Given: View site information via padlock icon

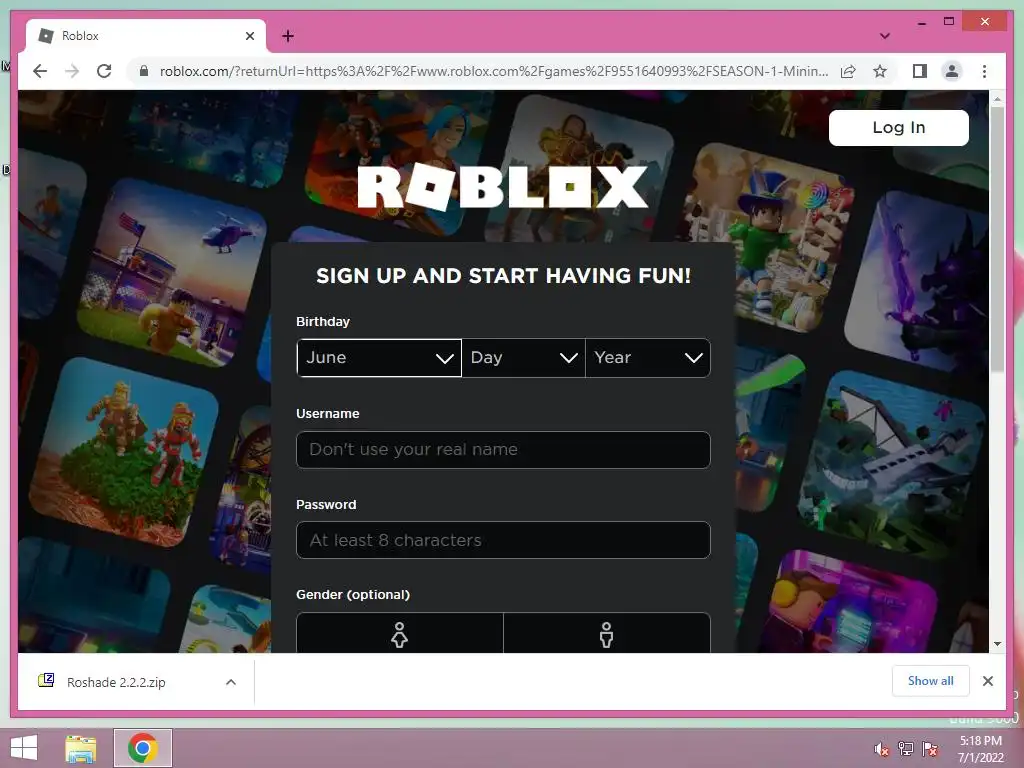Looking at the screenshot, I should 144,71.
